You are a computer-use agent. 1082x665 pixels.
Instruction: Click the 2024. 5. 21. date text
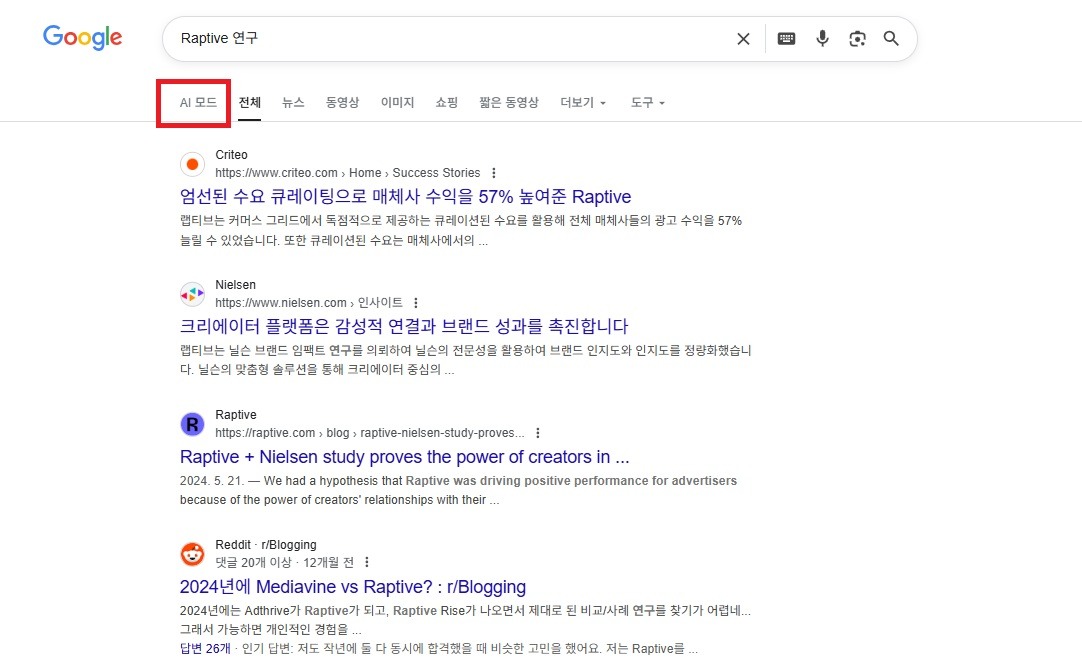pyautogui.click(x=211, y=481)
